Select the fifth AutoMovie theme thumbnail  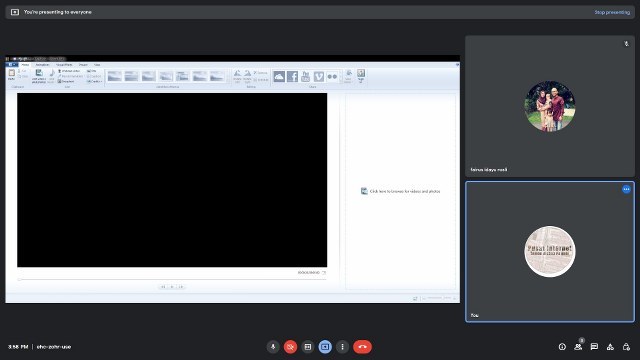click(182, 76)
